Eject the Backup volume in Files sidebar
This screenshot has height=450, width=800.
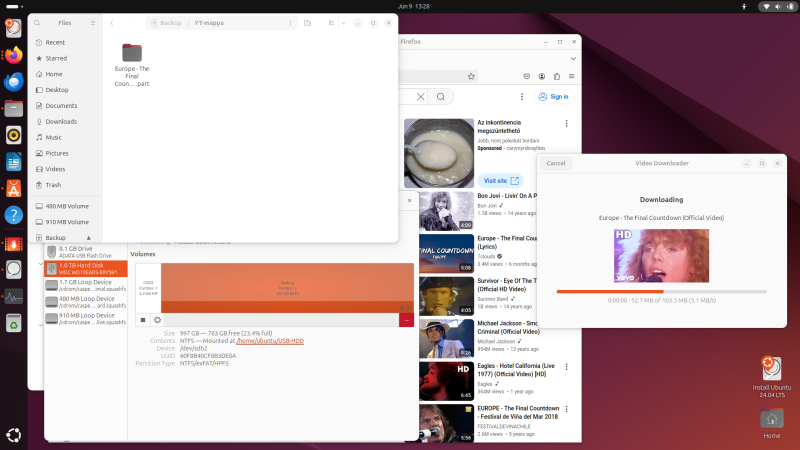89,238
